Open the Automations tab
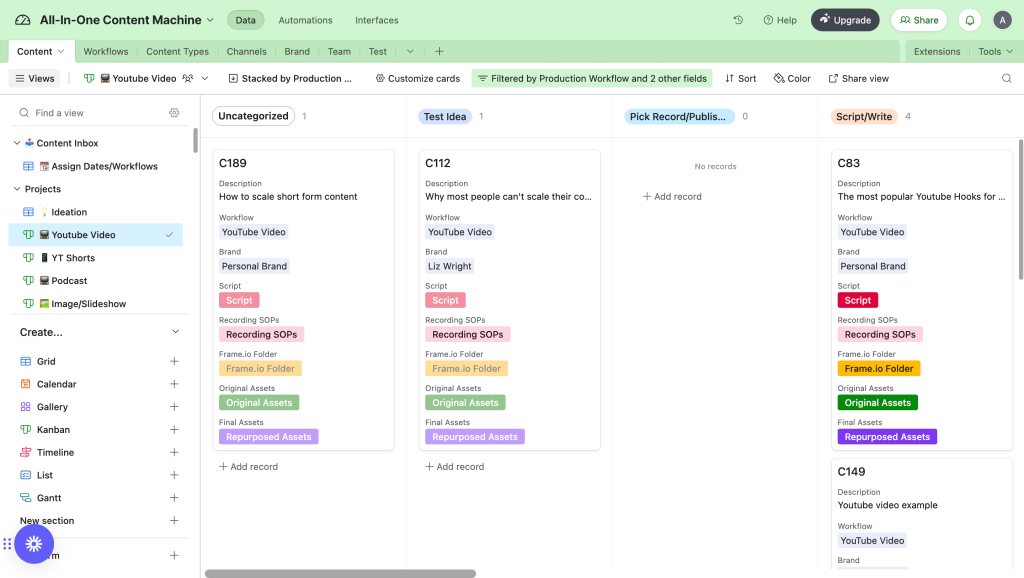Screen dimensions: 1024x578 [305, 20]
